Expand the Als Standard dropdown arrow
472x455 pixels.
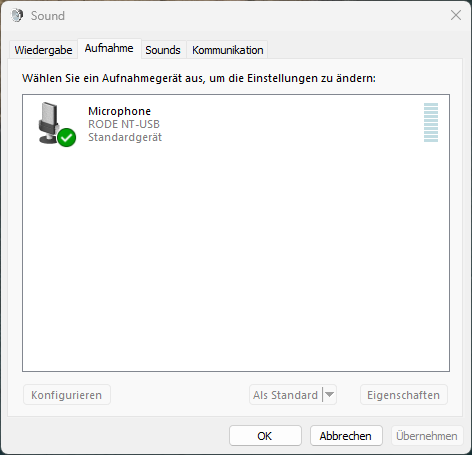tap(329, 395)
